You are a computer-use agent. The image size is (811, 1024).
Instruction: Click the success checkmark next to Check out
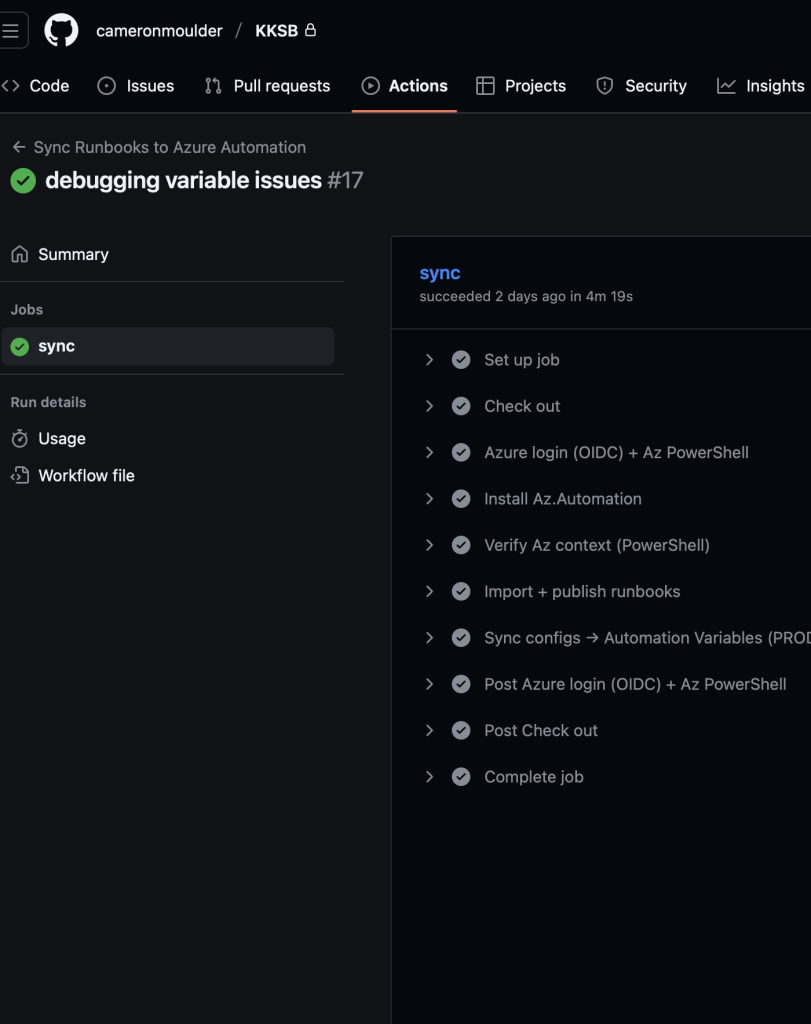[x=461, y=406]
